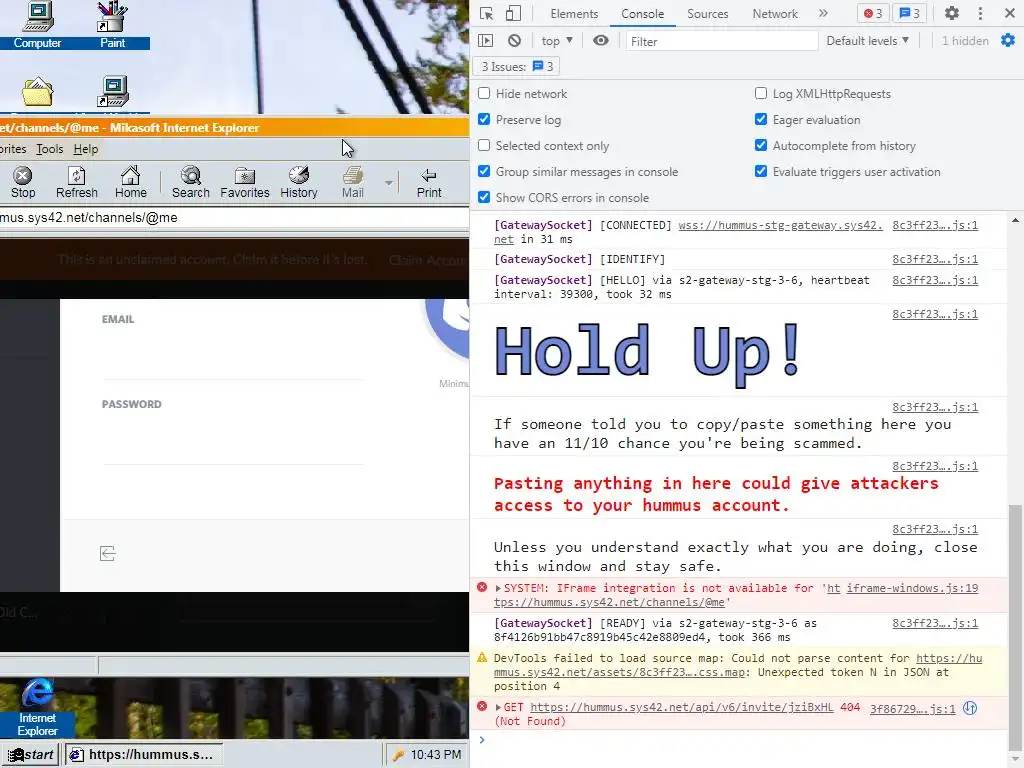Image resolution: width=1024 pixels, height=768 pixels.
Task: Open the Computer desktop icon
Action: tap(37, 25)
